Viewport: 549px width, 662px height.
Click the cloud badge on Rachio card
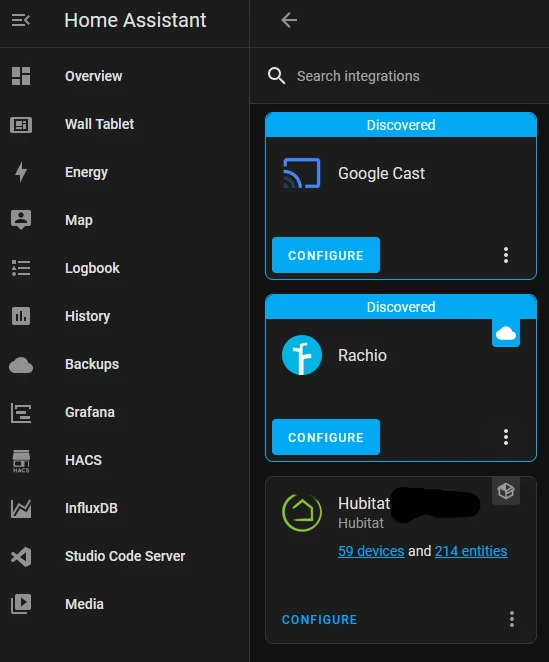pyautogui.click(x=506, y=334)
